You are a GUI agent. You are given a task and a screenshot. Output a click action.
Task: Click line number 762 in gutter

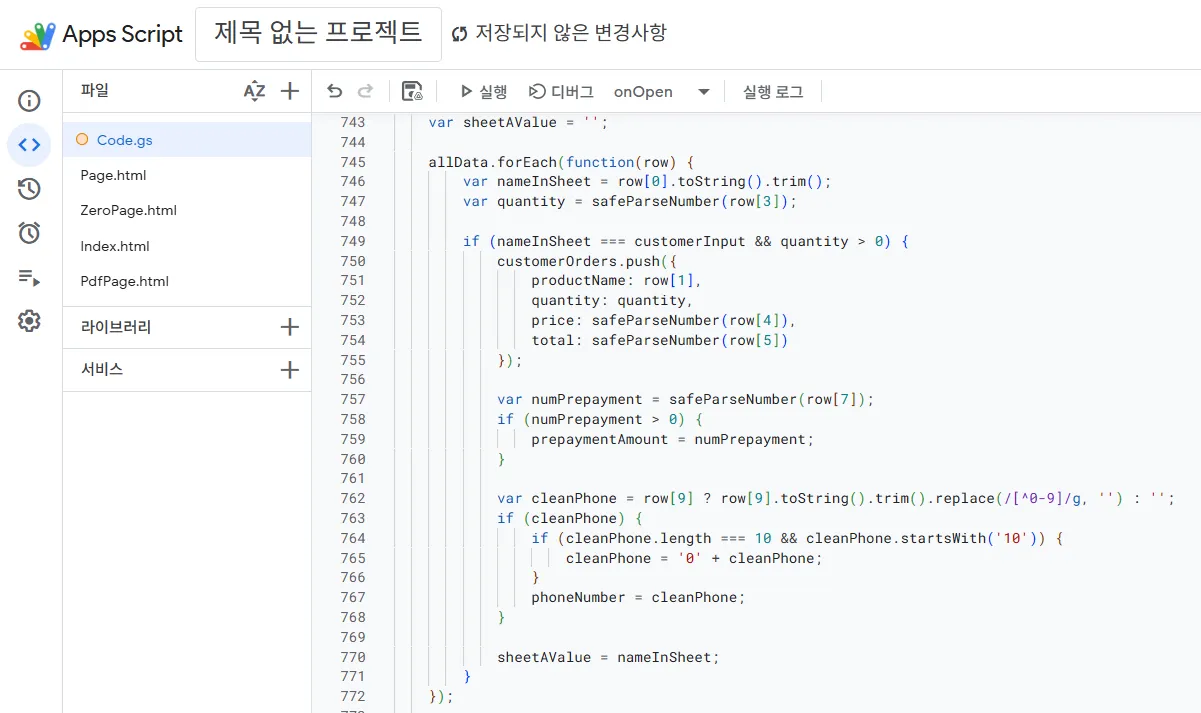pos(353,498)
